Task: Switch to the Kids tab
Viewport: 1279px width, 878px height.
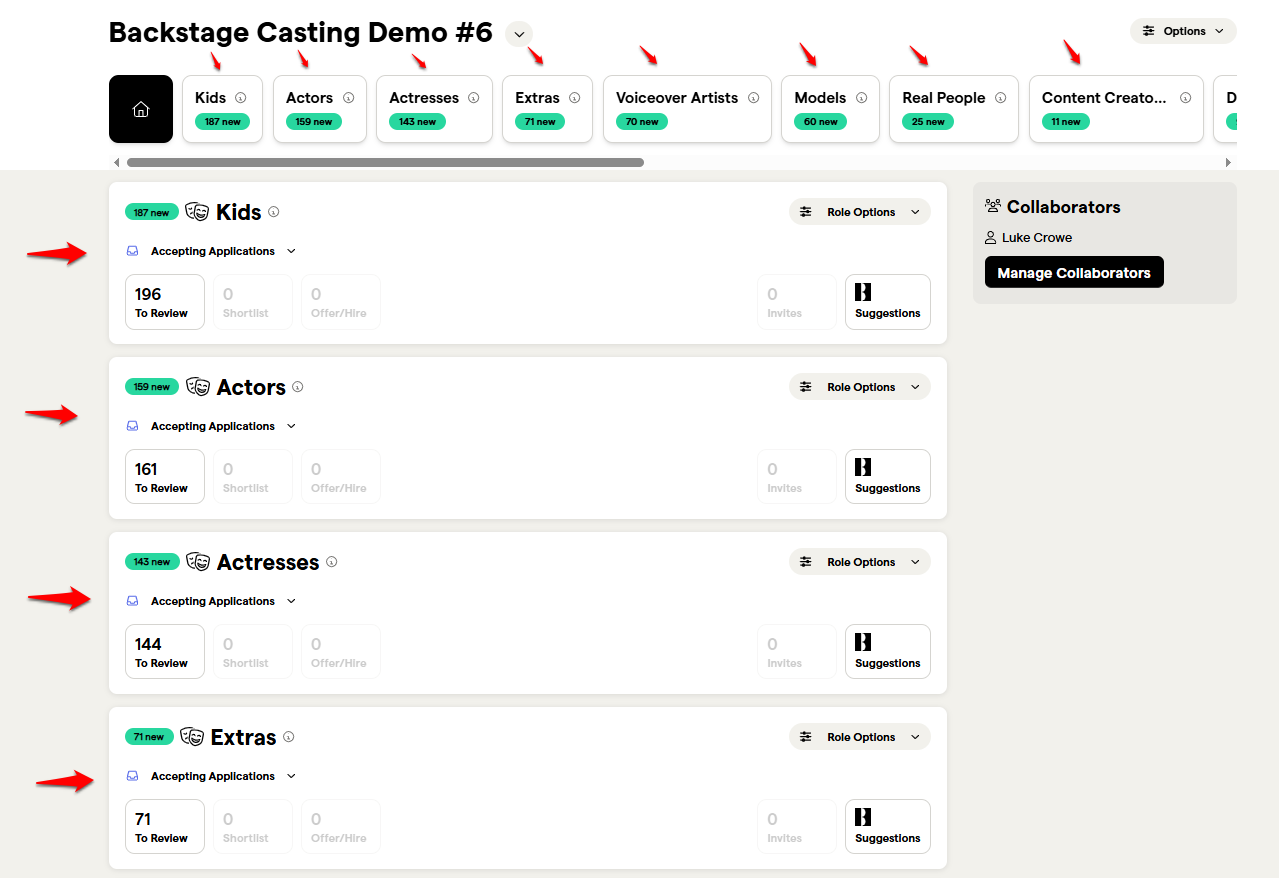Action: click(x=222, y=109)
